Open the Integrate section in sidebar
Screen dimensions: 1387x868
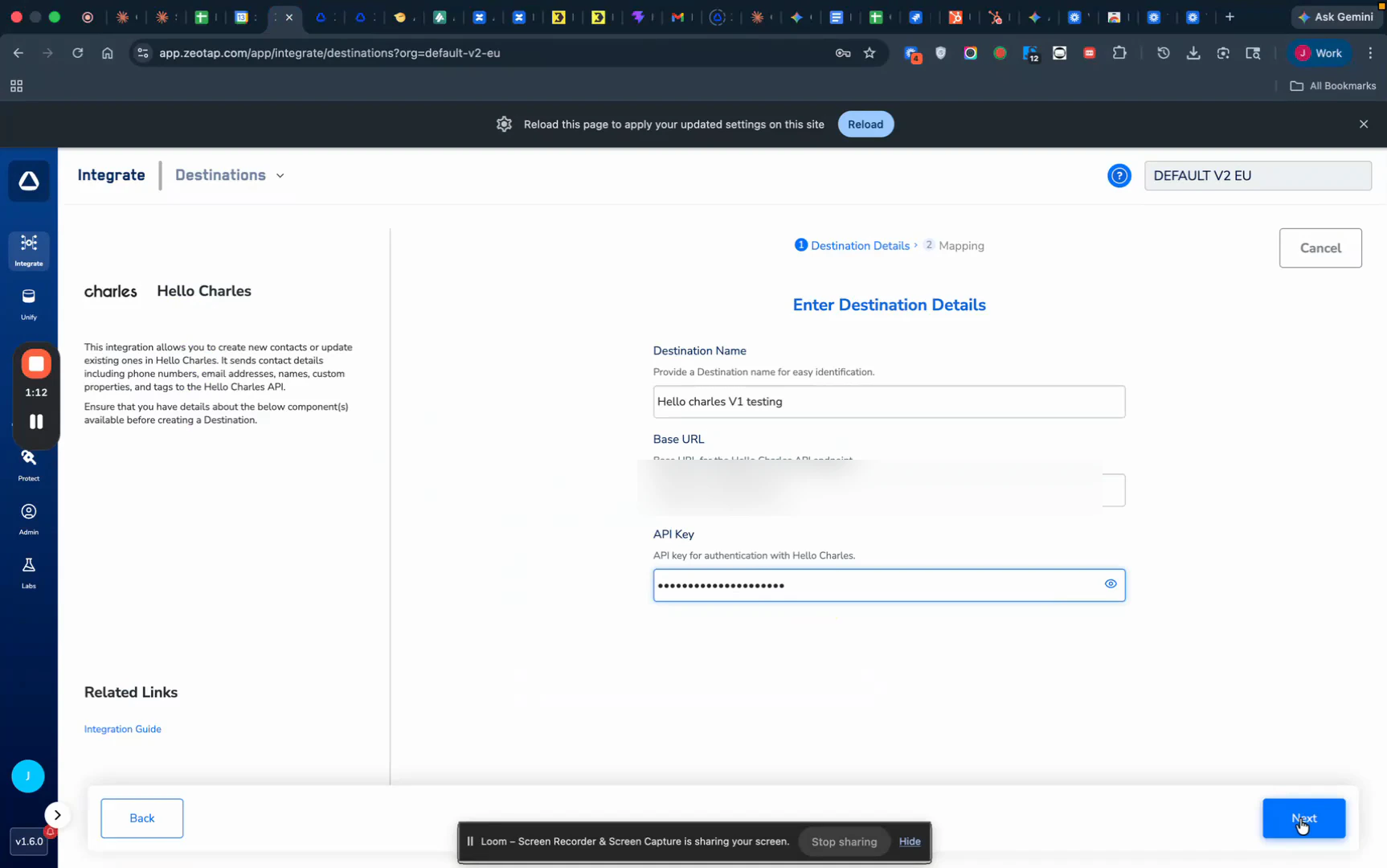(29, 250)
